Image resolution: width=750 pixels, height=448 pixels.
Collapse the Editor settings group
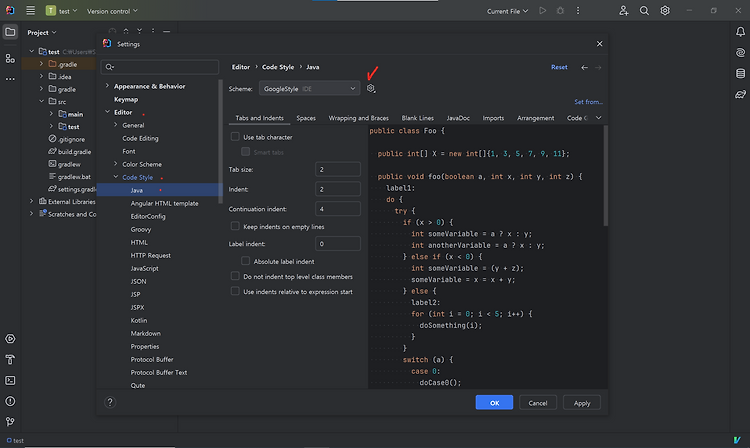107,112
